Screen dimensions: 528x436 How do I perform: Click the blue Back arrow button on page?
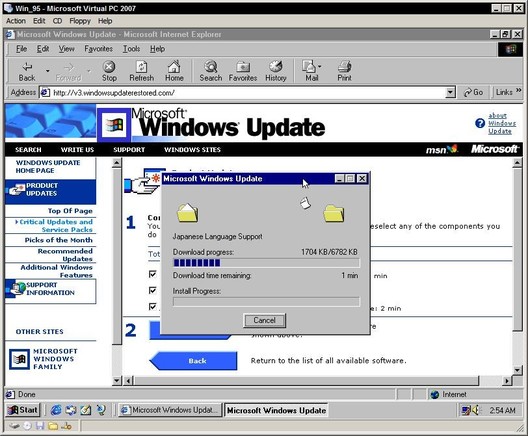(x=194, y=361)
